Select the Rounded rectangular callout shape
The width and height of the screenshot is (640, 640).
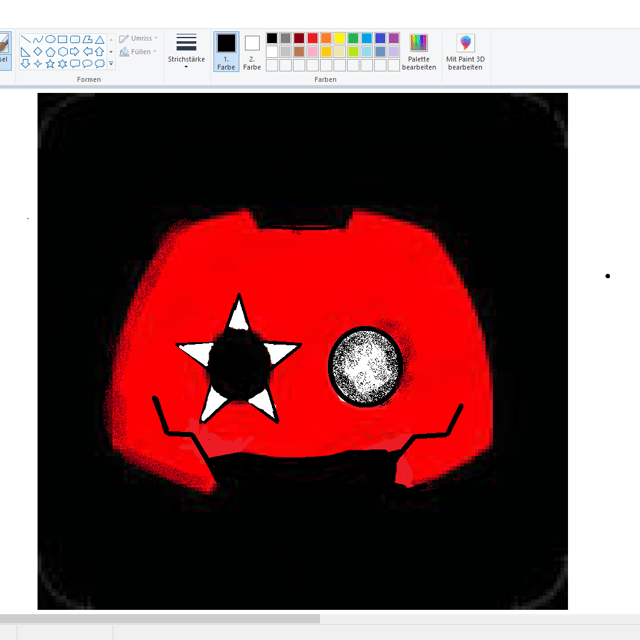click(x=75, y=64)
